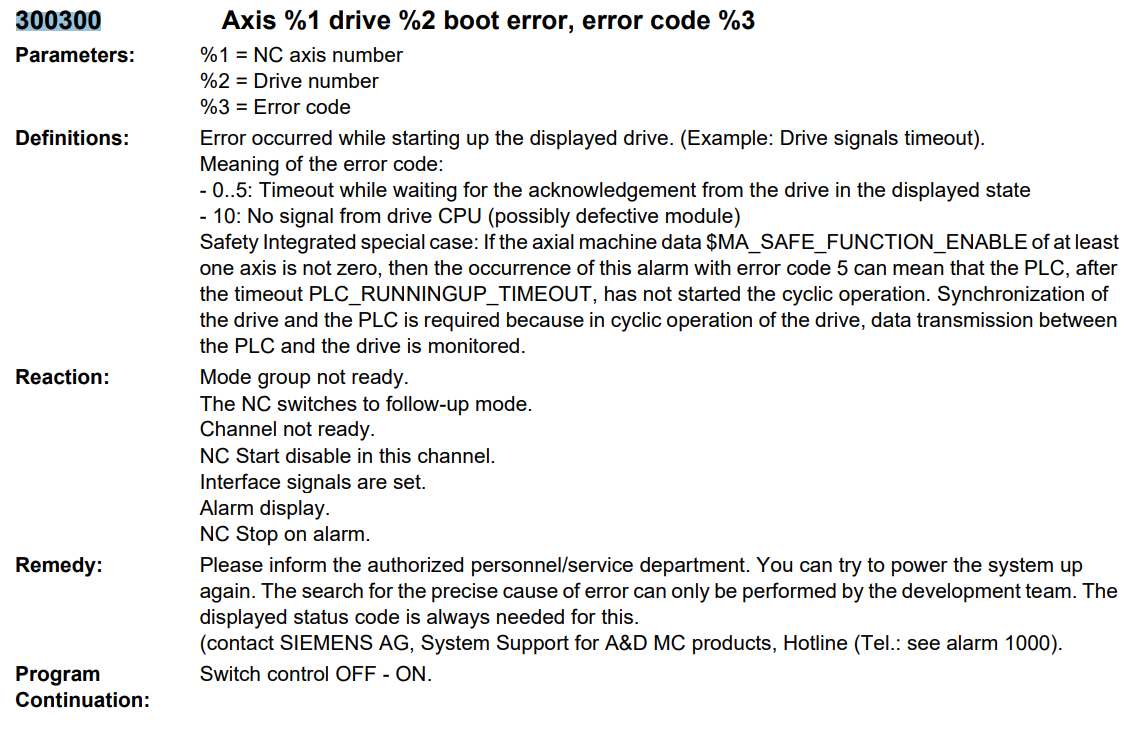
Task: Click the '%1 = NC axis number' line
Action: pos(301,56)
